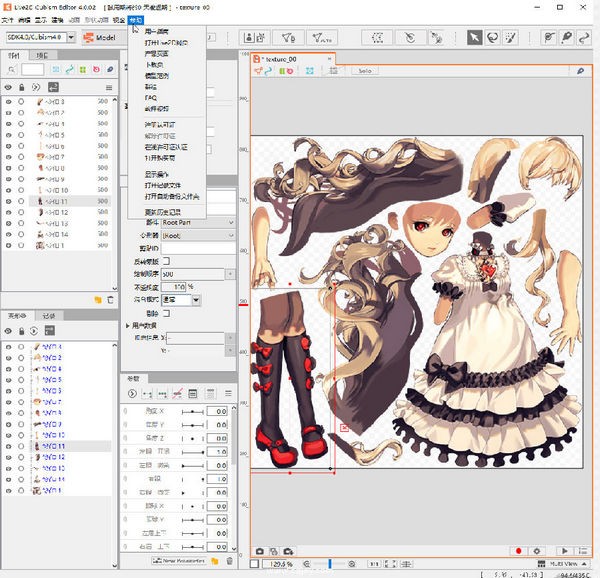Hide the first part via eye icon

tap(8, 102)
